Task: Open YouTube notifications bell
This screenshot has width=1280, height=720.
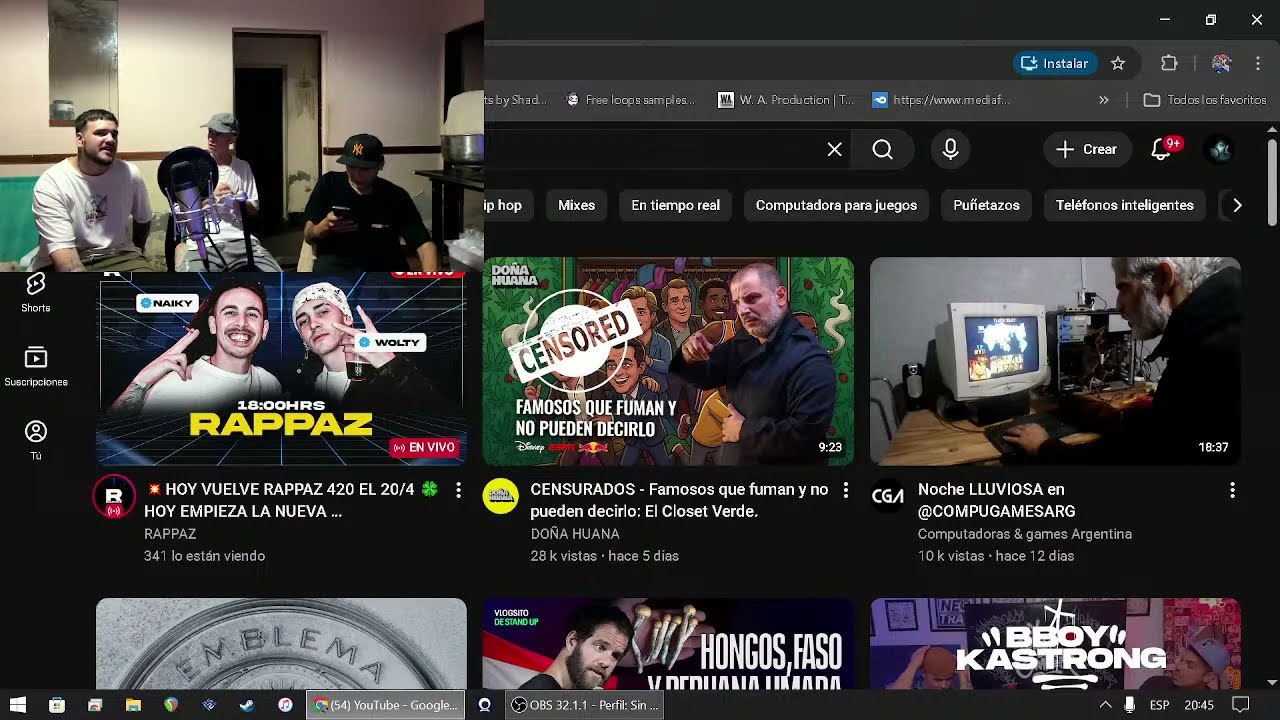Action: click(x=1161, y=149)
